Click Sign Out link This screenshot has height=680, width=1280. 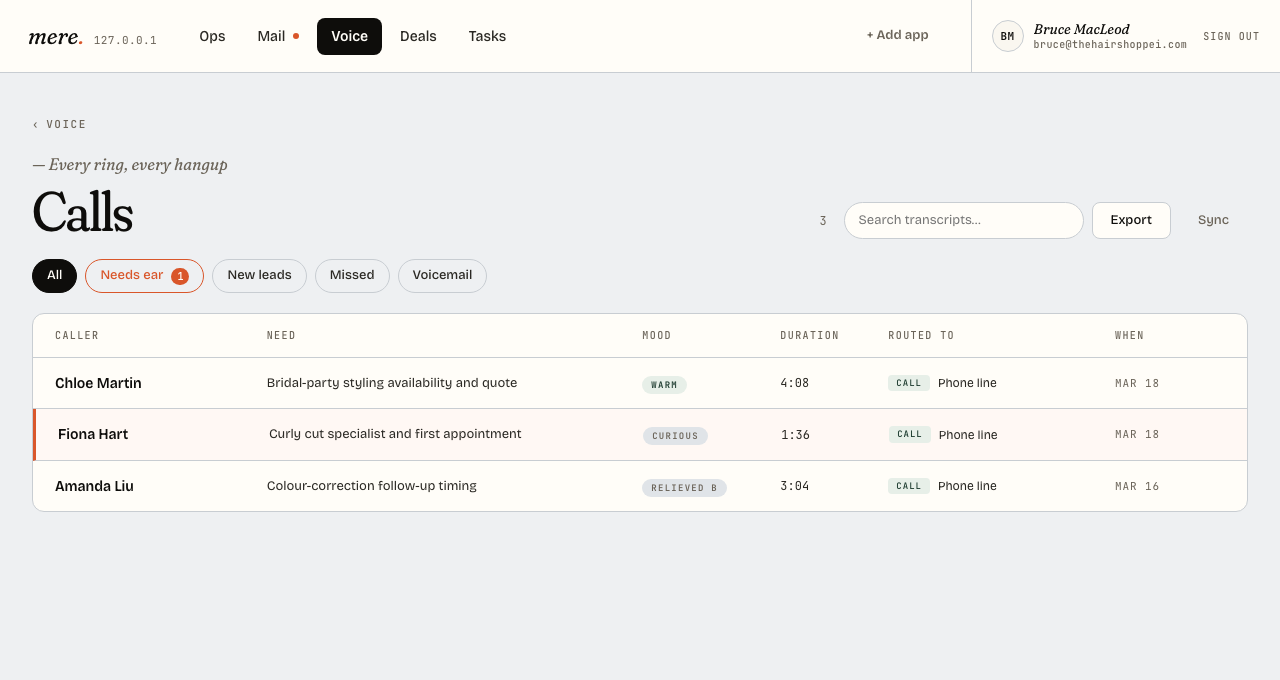coord(1231,37)
